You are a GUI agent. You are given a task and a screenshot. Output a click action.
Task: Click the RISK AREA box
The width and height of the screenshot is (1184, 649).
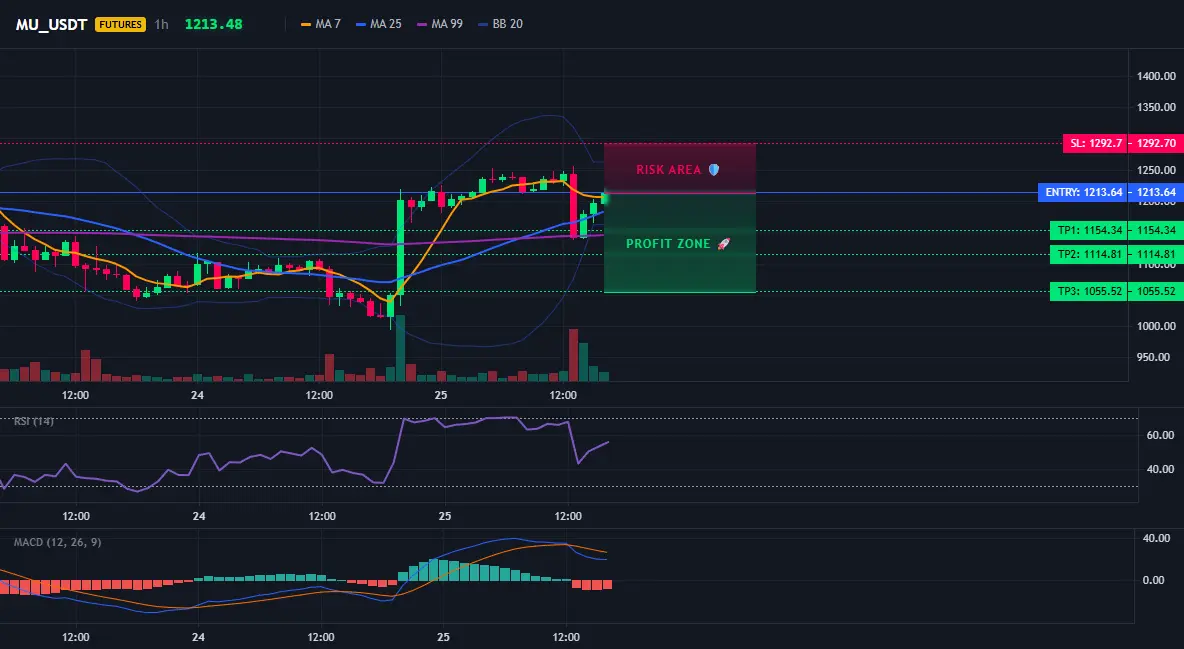(x=680, y=168)
